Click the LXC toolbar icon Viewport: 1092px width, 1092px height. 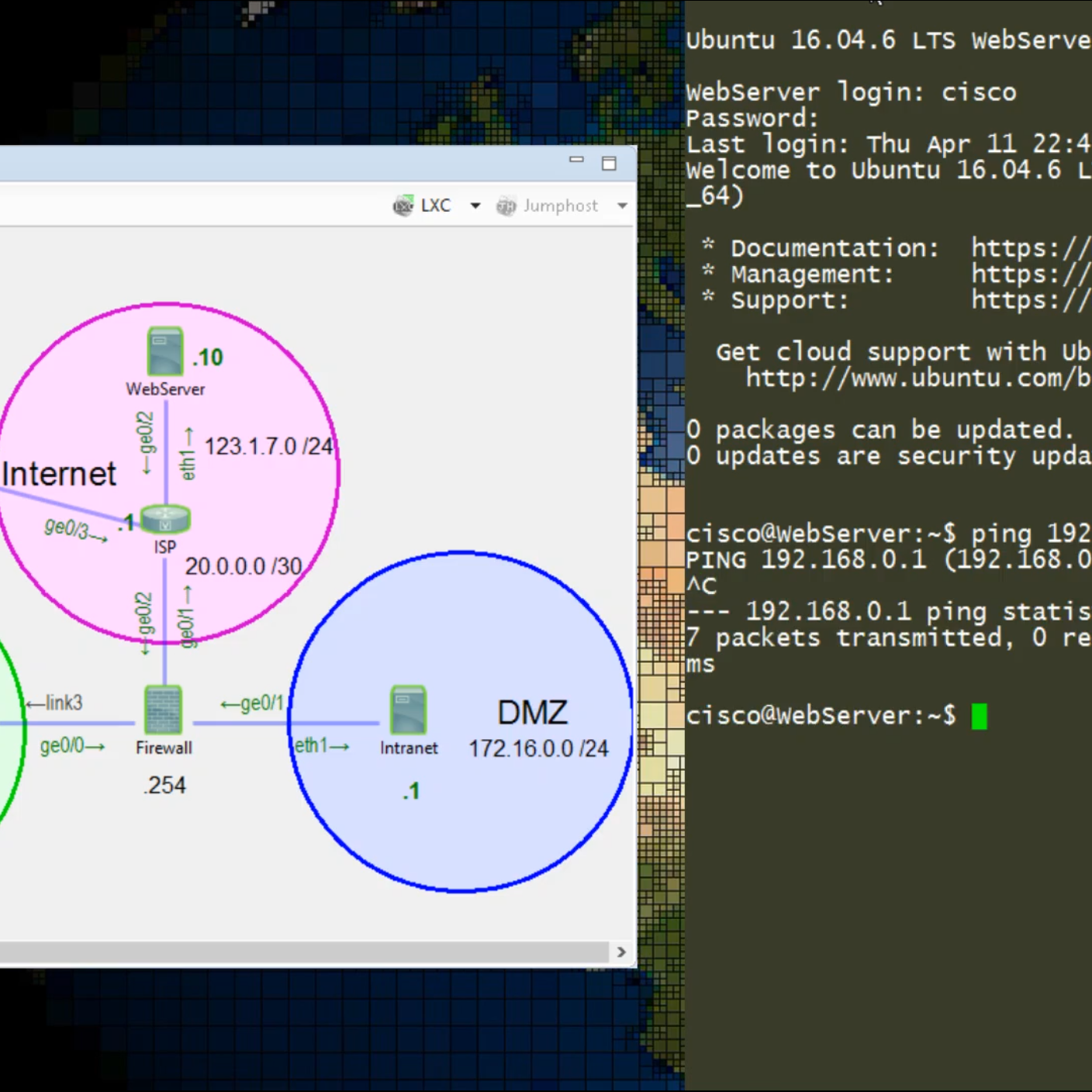(x=403, y=206)
